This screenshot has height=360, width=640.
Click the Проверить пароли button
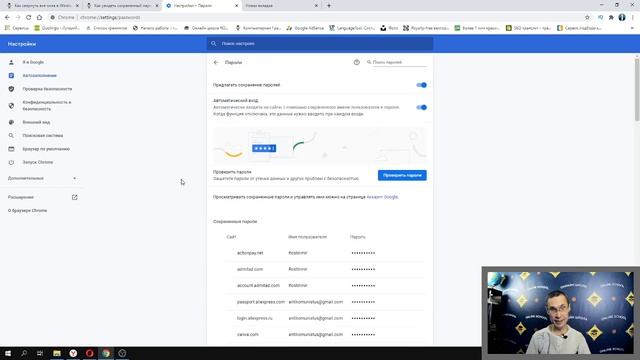coord(402,176)
